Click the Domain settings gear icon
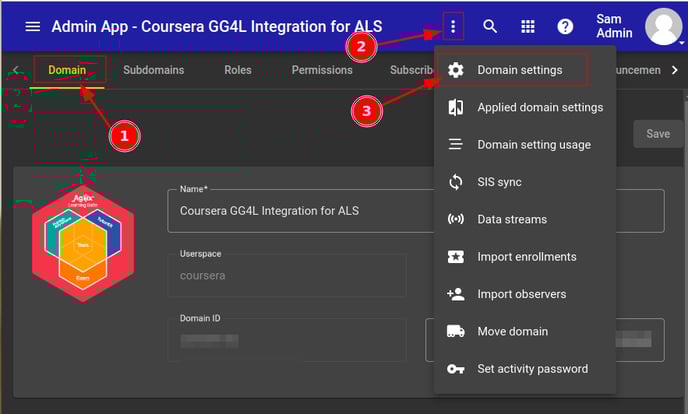688x414 pixels. (455, 70)
